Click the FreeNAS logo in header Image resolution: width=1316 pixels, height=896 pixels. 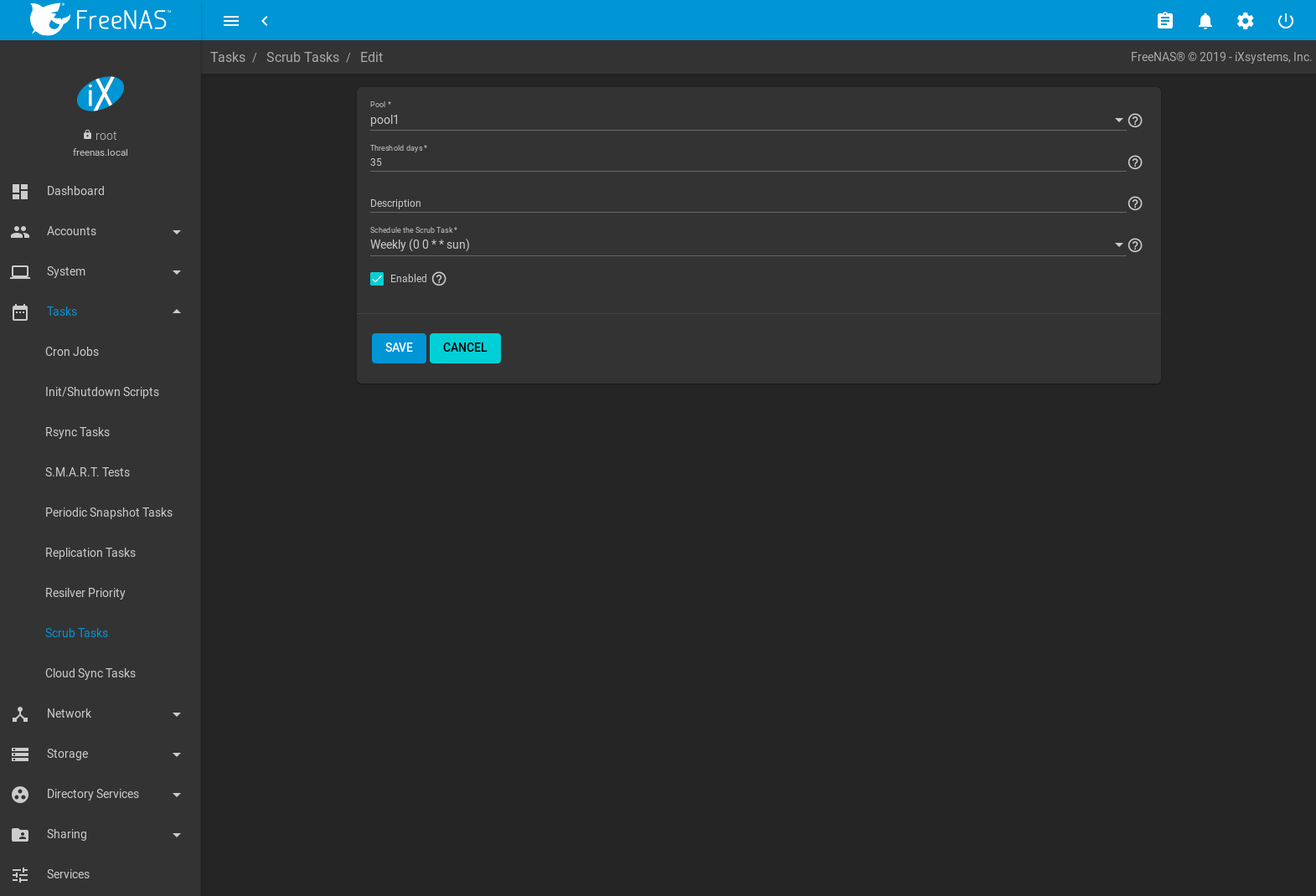tap(101, 19)
